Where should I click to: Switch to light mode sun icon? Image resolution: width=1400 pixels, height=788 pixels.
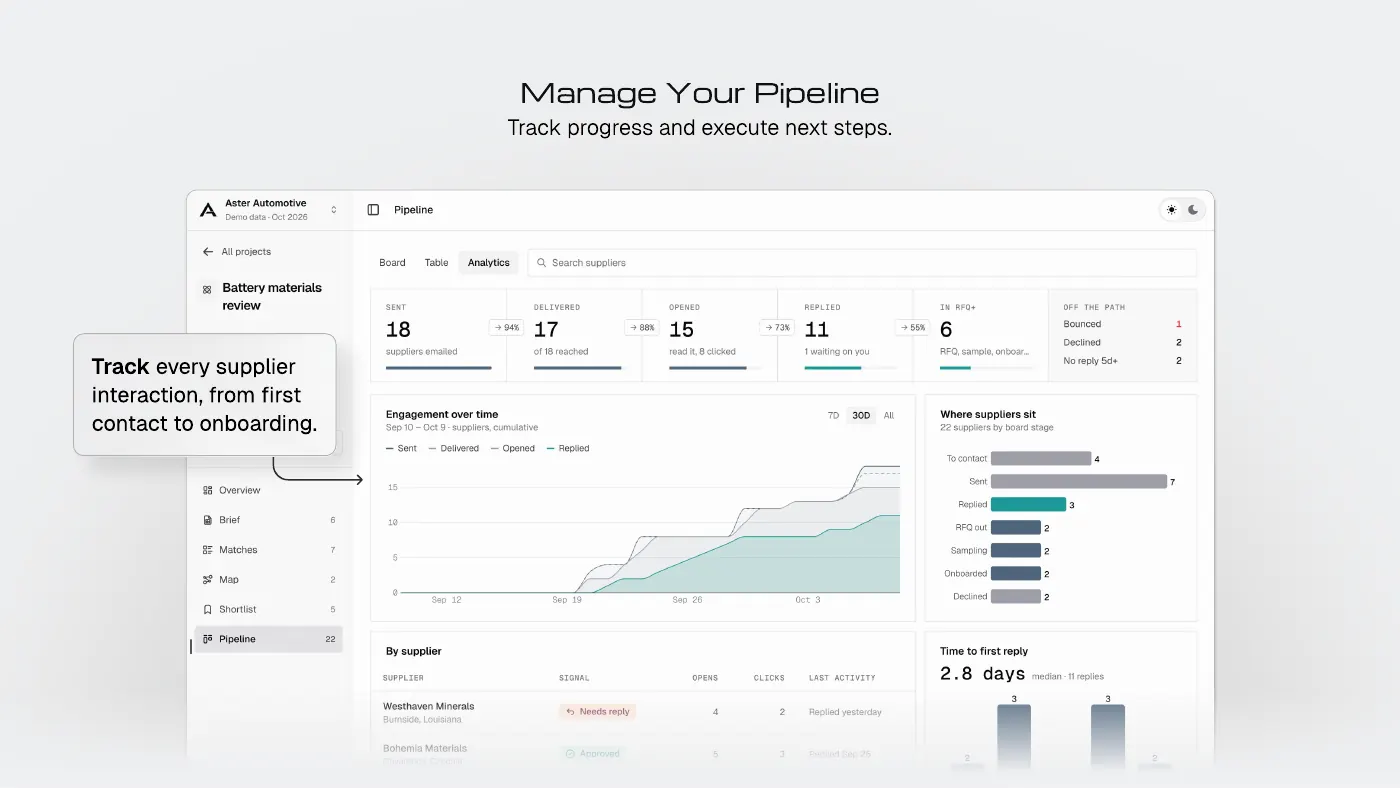[1172, 210]
